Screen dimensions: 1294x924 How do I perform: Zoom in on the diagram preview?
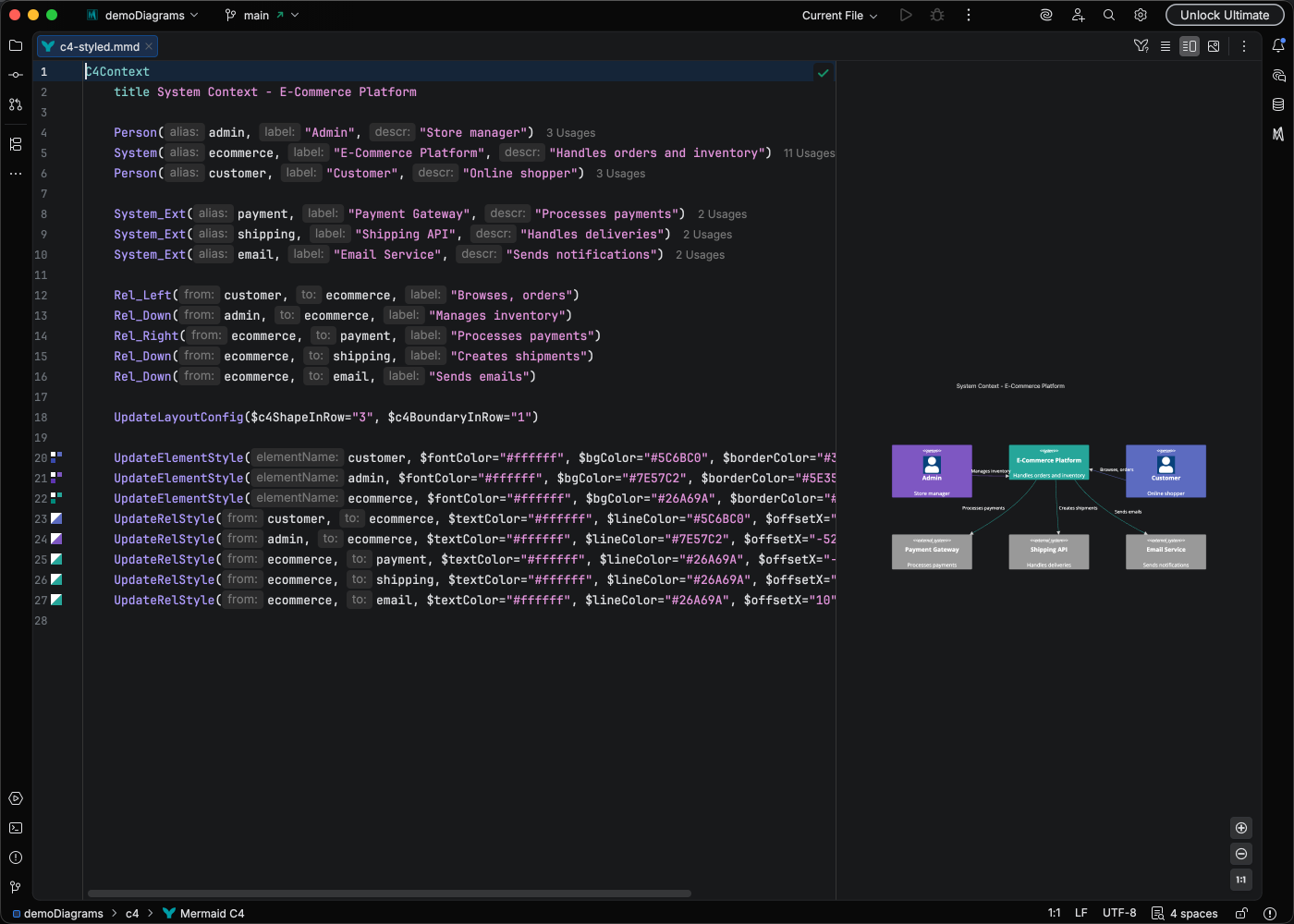point(1241,828)
